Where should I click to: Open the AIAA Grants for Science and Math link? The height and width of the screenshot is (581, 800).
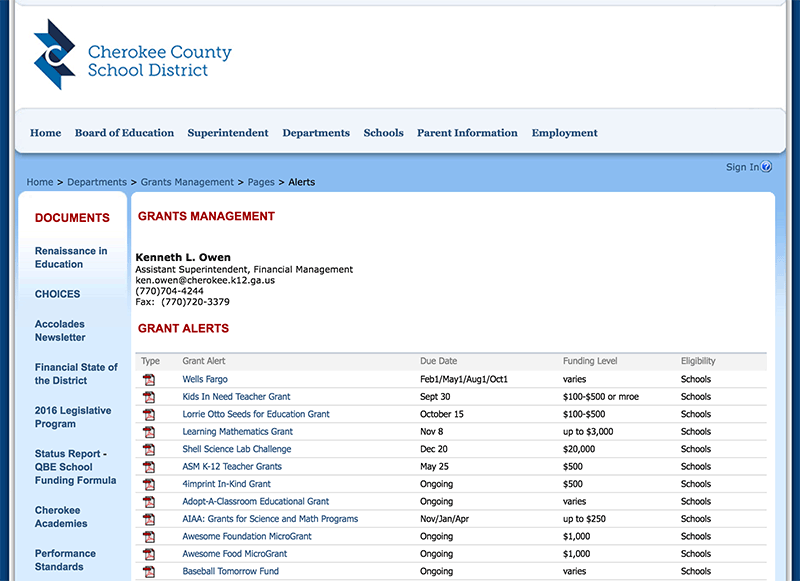tap(270, 519)
